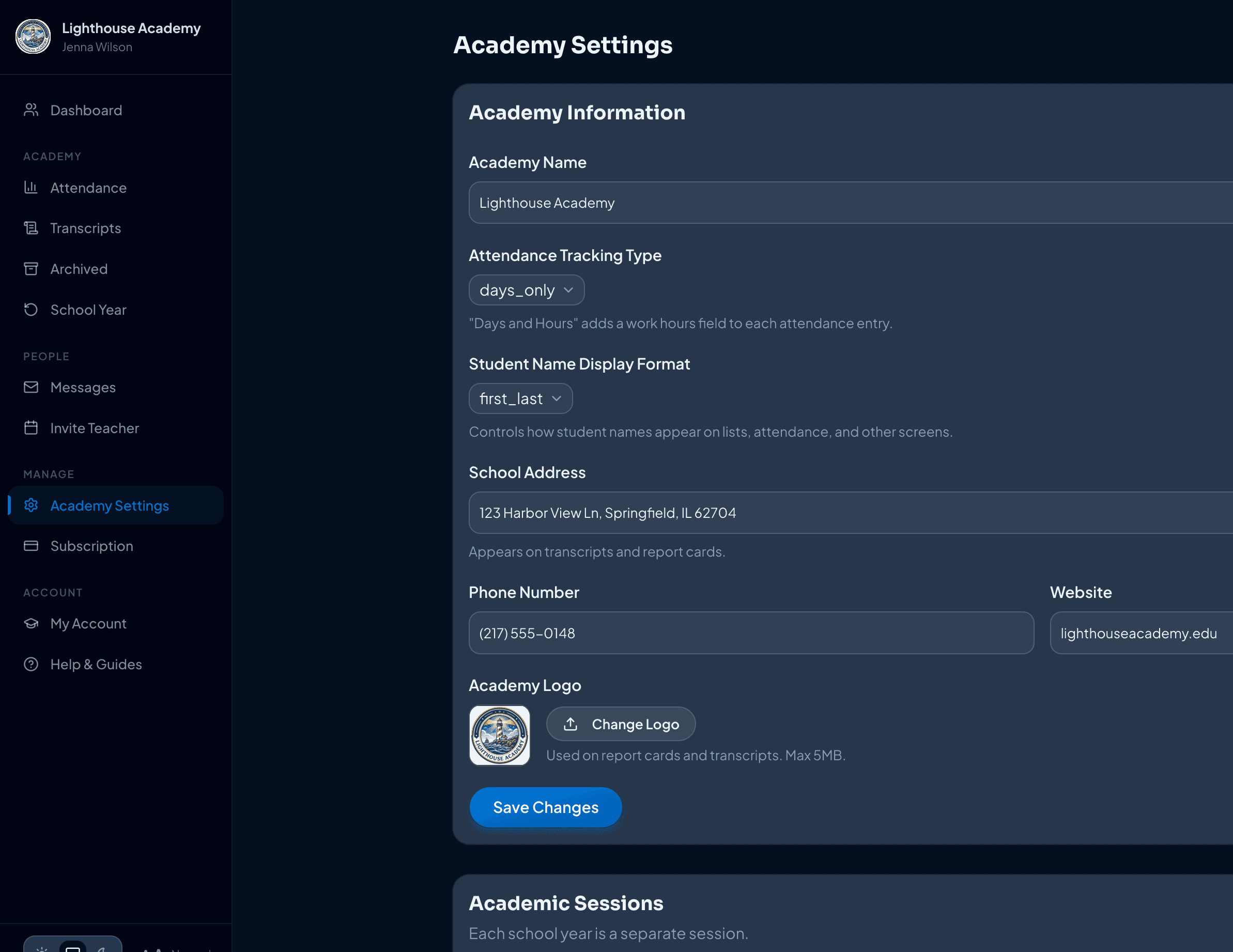Expand the first_last name format dropdown

520,398
